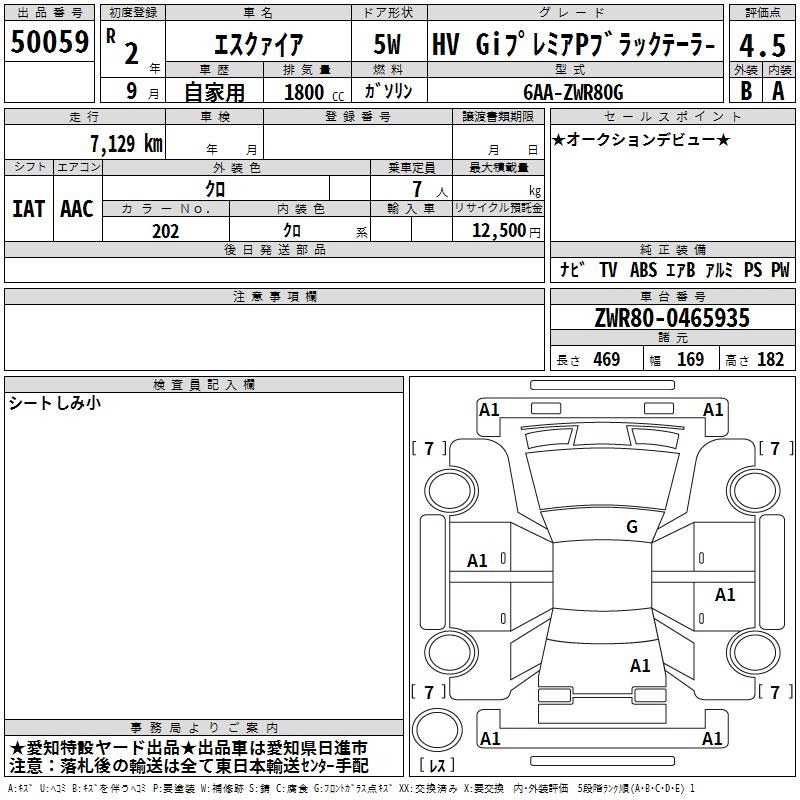Click exterior grade B
Screen dimensions: 800x800
(x=746, y=91)
